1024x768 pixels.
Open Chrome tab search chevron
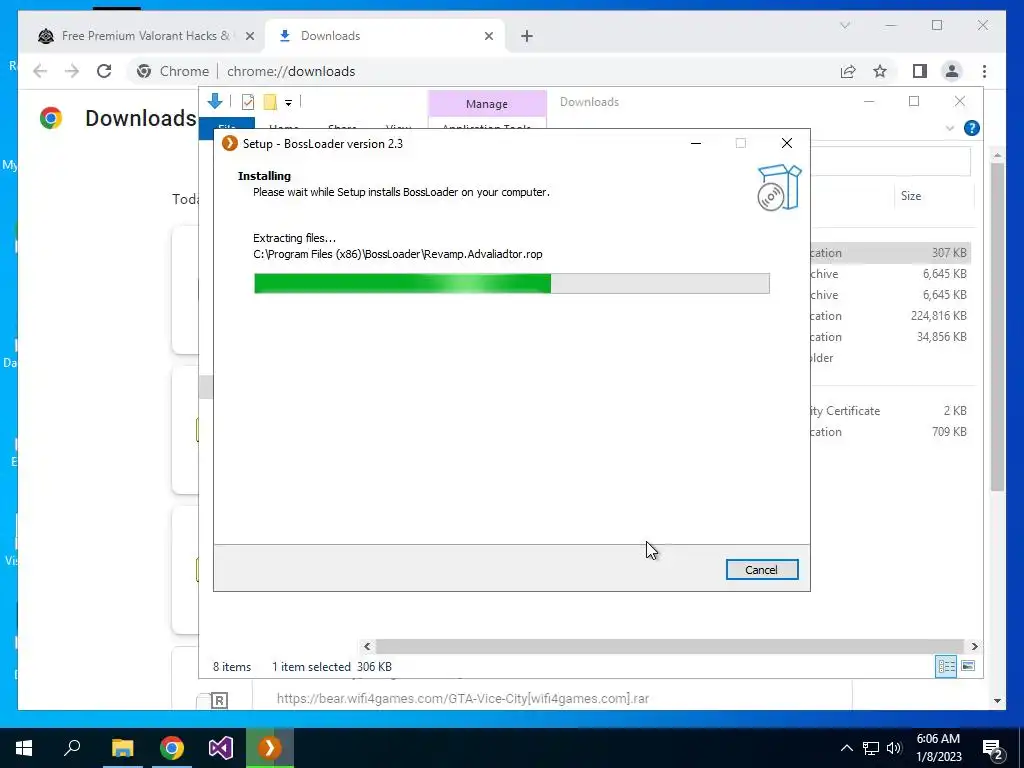pos(845,25)
